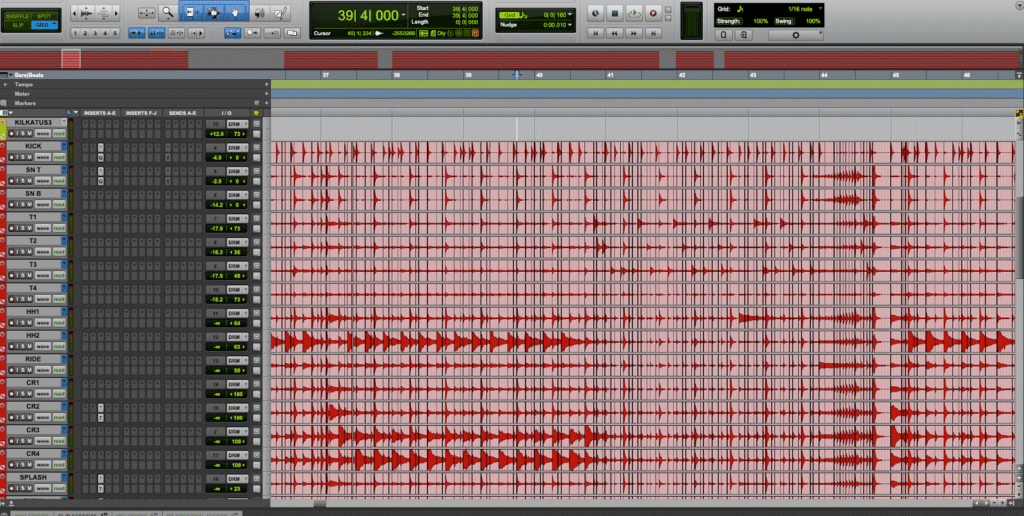Image resolution: width=1024 pixels, height=516 pixels.
Task: Select the Scrubber speaker tool
Action: click(259, 13)
